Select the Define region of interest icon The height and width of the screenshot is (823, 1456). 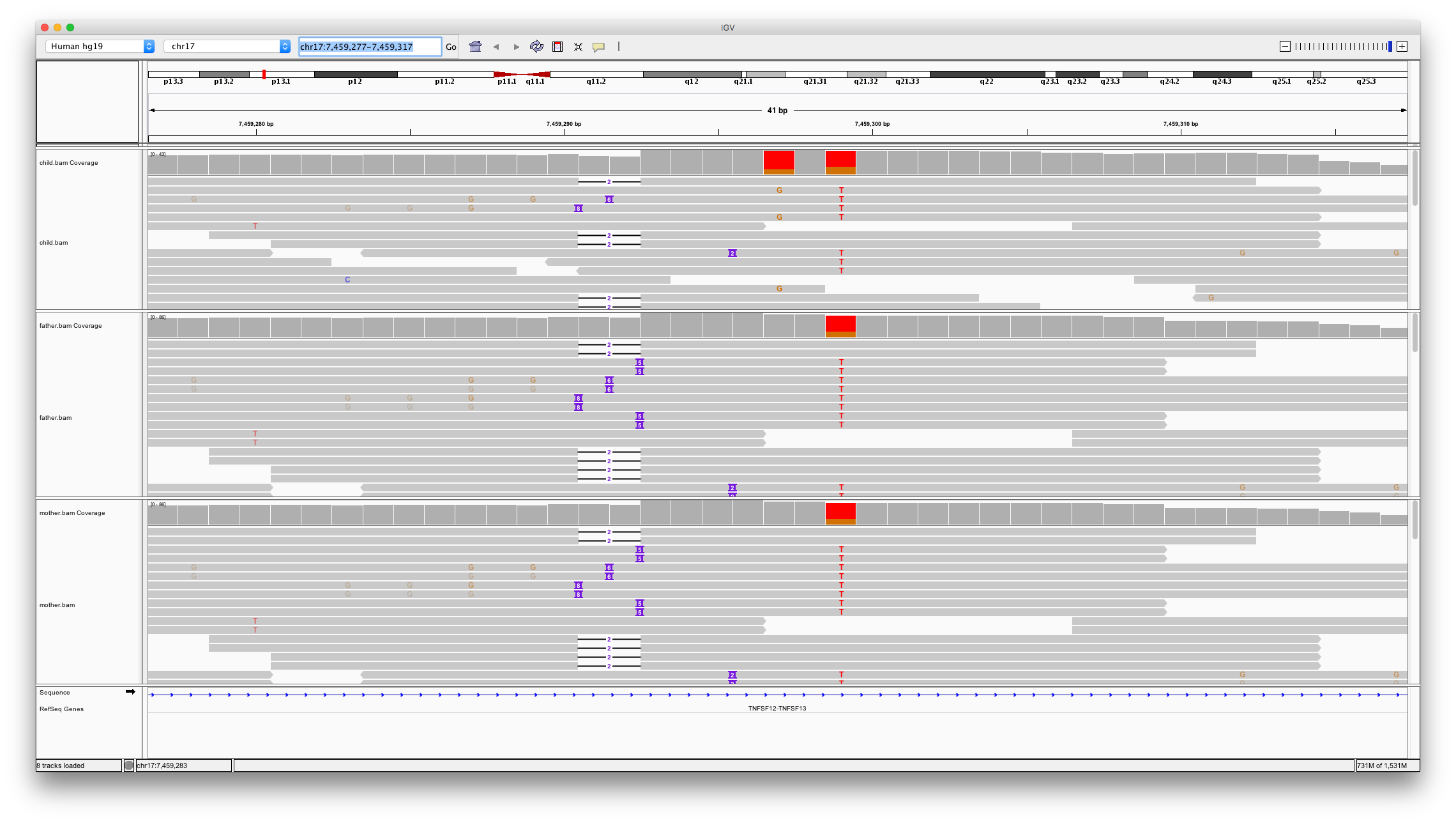pyautogui.click(x=557, y=46)
